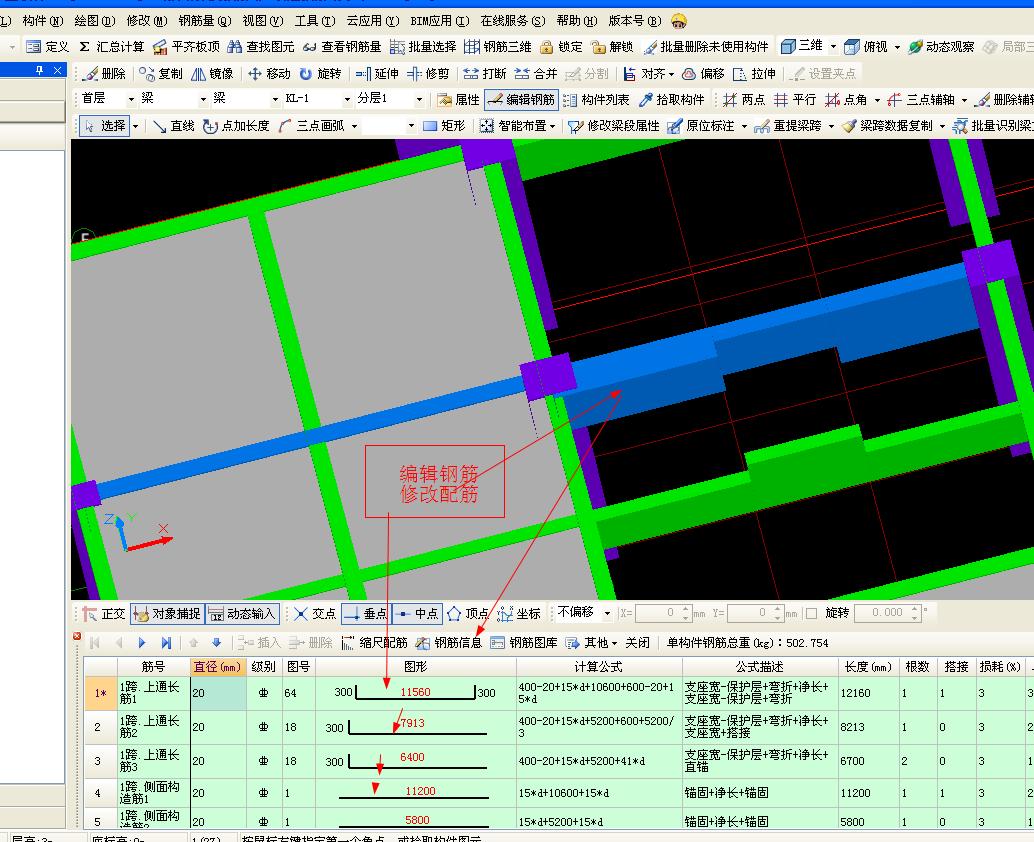The width and height of the screenshot is (1034, 842).
Task: Toggle 垂点 perpendicular snap
Action: point(367,614)
